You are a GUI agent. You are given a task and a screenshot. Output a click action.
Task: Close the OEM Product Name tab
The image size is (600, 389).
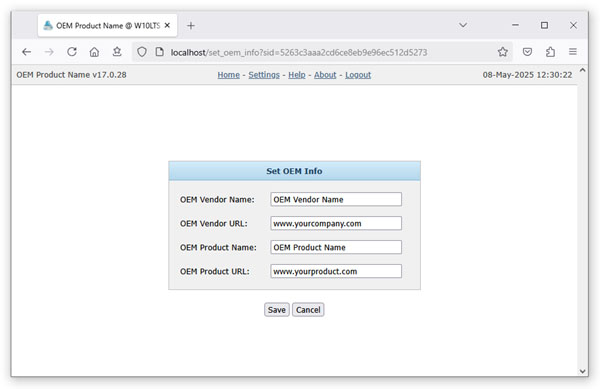[x=167, y=25]
